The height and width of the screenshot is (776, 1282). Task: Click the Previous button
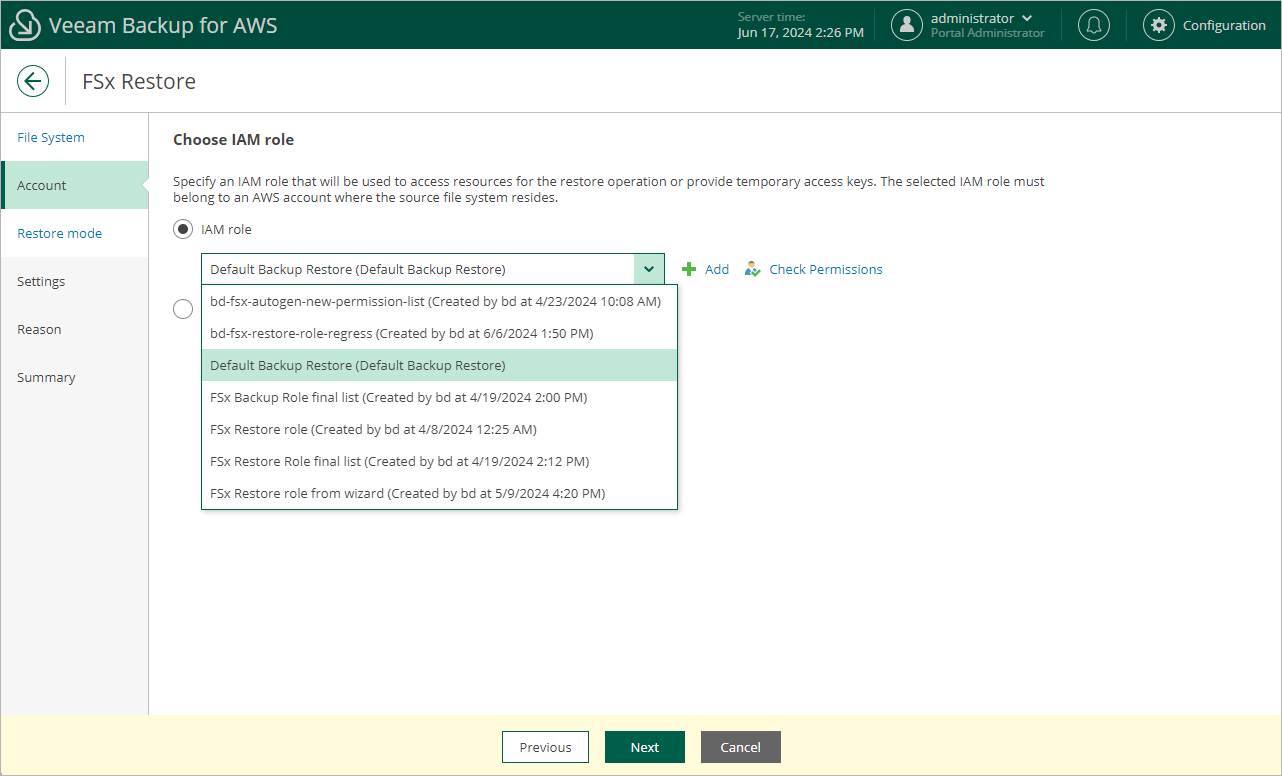tap(546, 747)
